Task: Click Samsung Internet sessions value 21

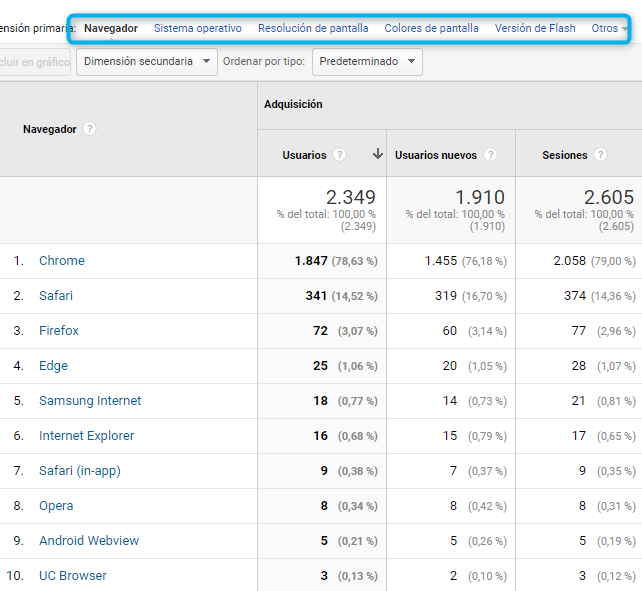Action: click(579, 401)
